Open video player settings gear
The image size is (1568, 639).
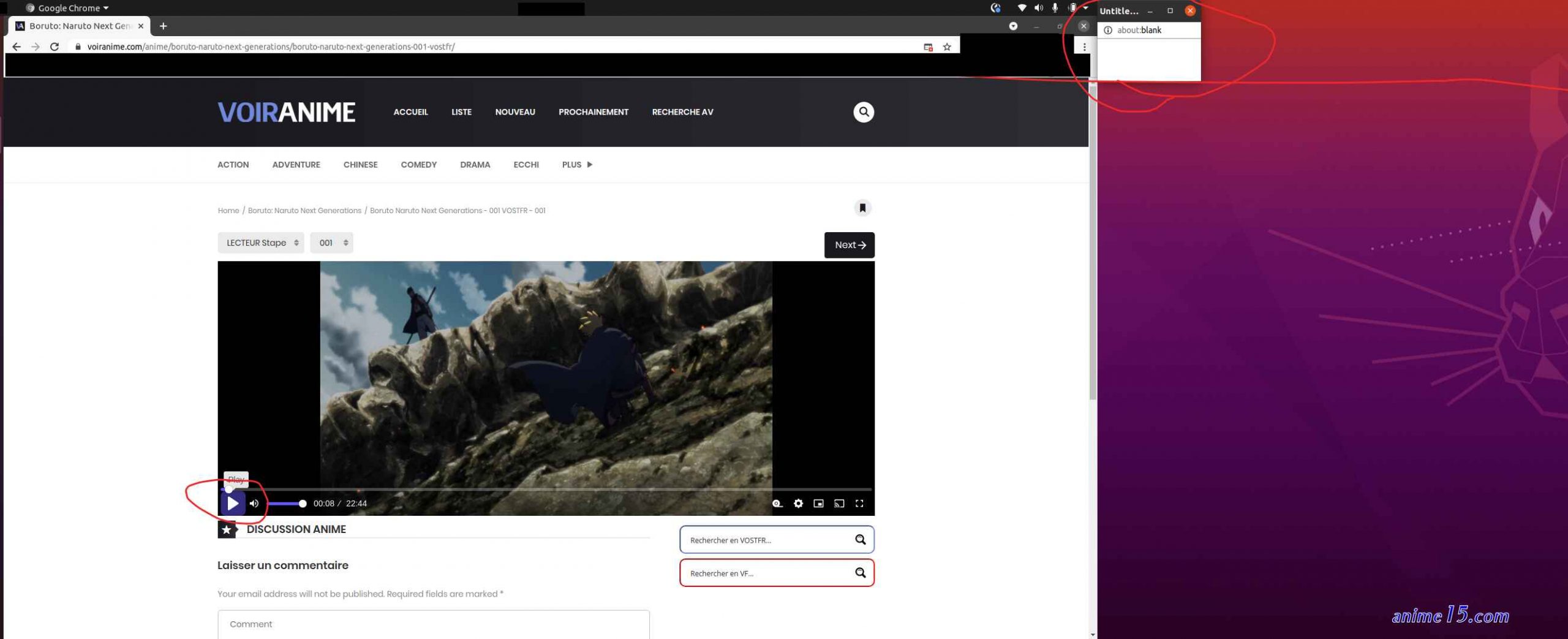click(798, 503)
